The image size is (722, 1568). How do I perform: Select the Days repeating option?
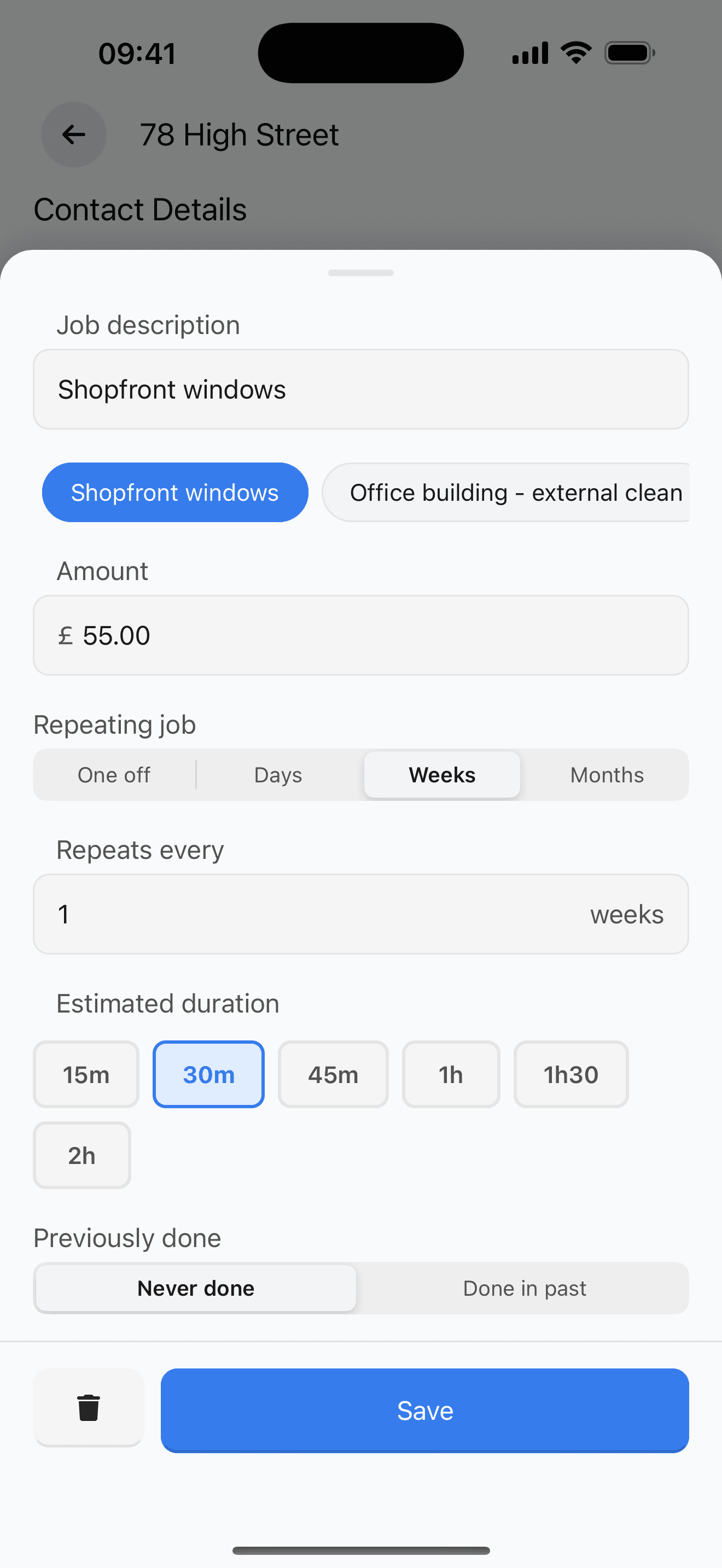pos(278,774)
